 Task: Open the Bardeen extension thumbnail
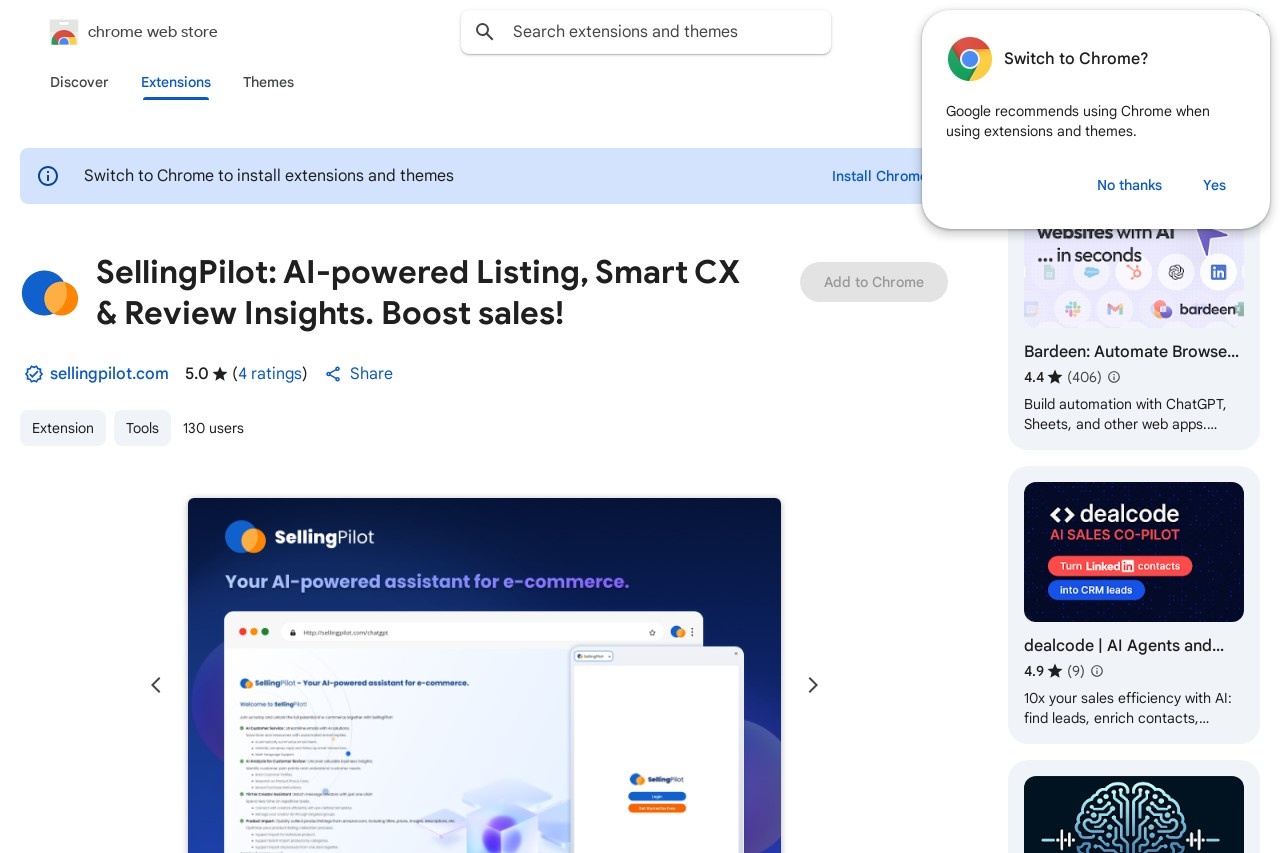pyautogui.click(x=1134, y=277)
